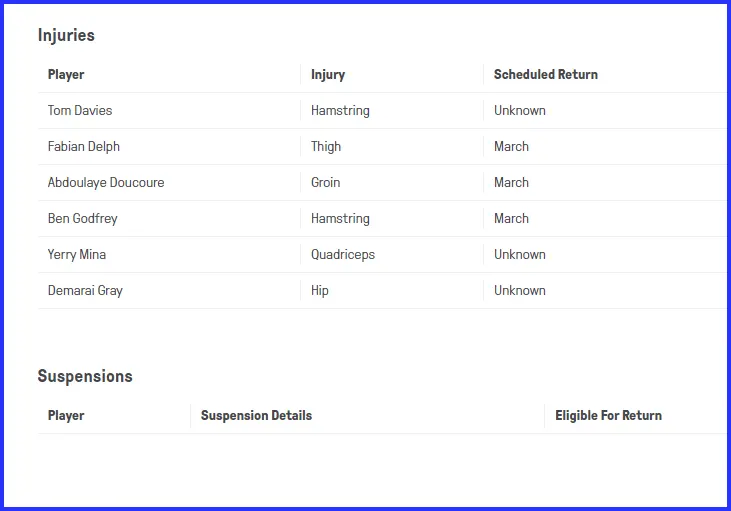Click the Suspensions section heading
Viewport: 731px width, 511px height.
click(x=85, y=376)
